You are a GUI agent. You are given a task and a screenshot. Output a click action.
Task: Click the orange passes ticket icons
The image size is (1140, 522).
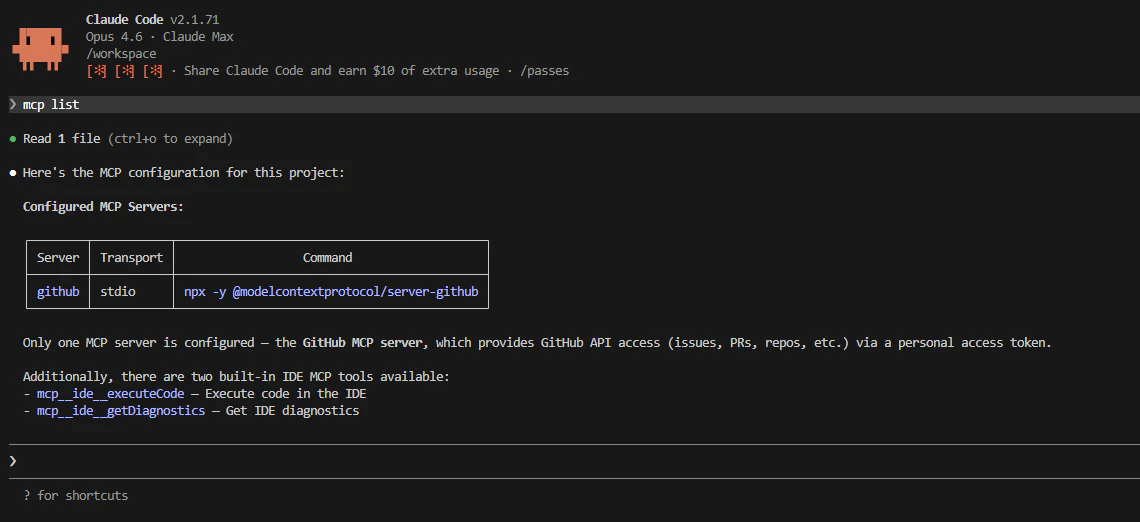coord(124,71)
